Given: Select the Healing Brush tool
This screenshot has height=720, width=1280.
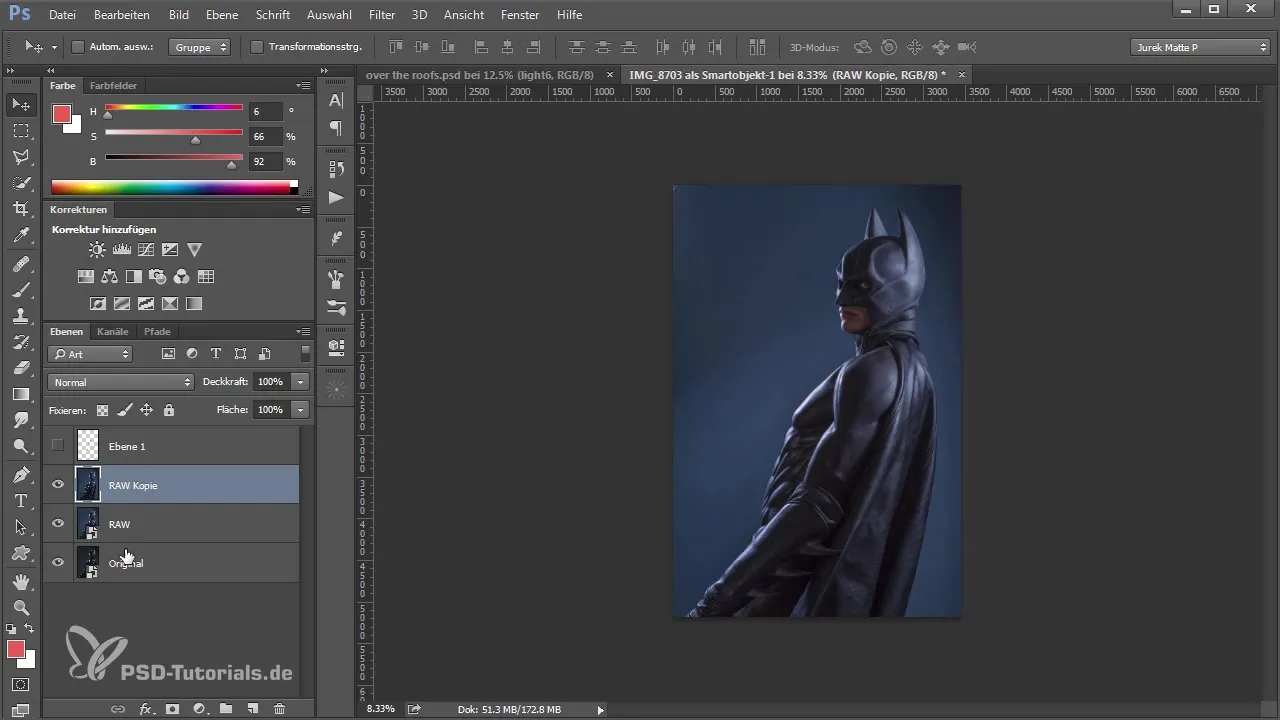Looking at the screenshot, I should point(21,264).
